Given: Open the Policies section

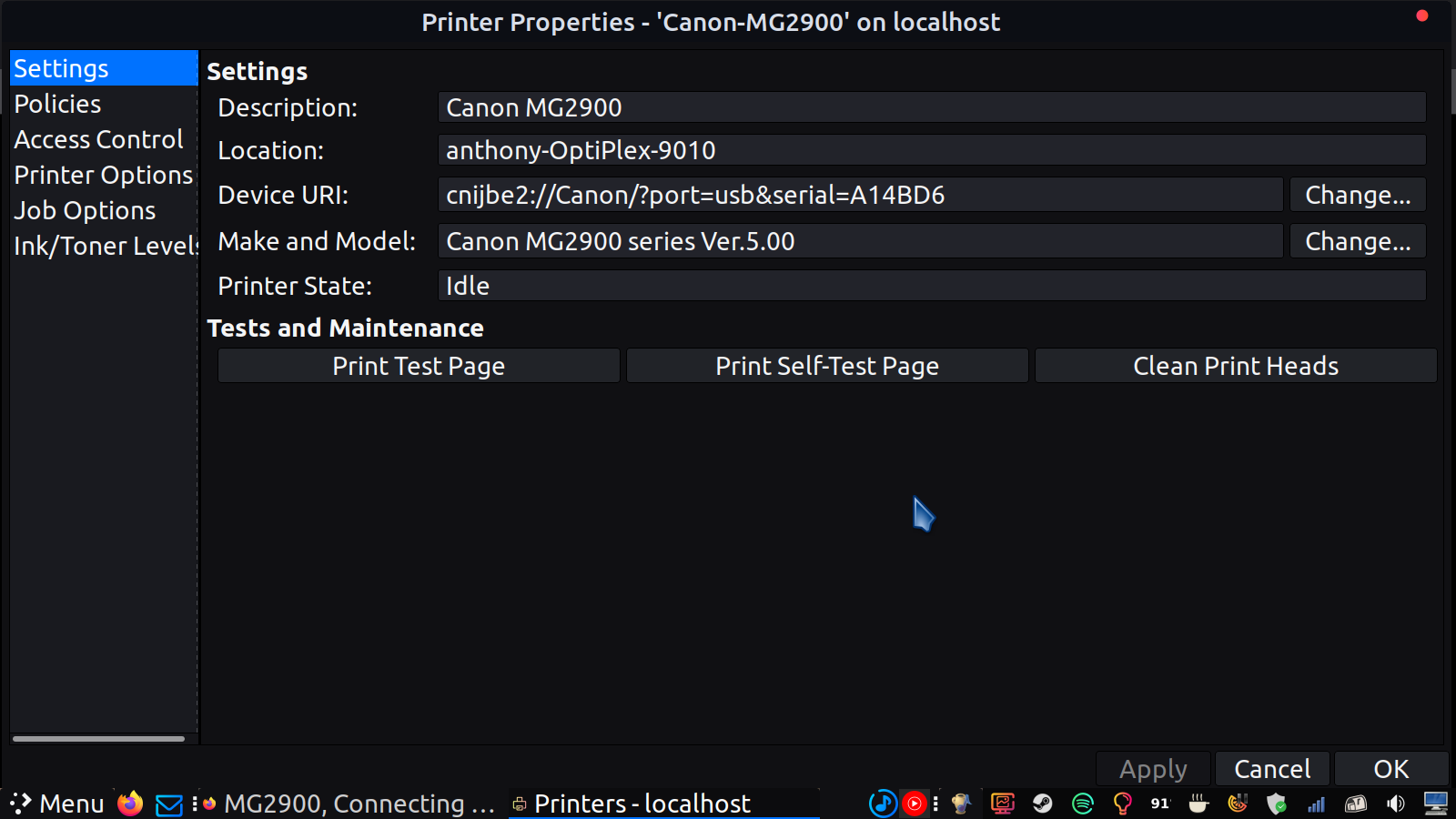Looking at the screenshot, I should 104,104.
